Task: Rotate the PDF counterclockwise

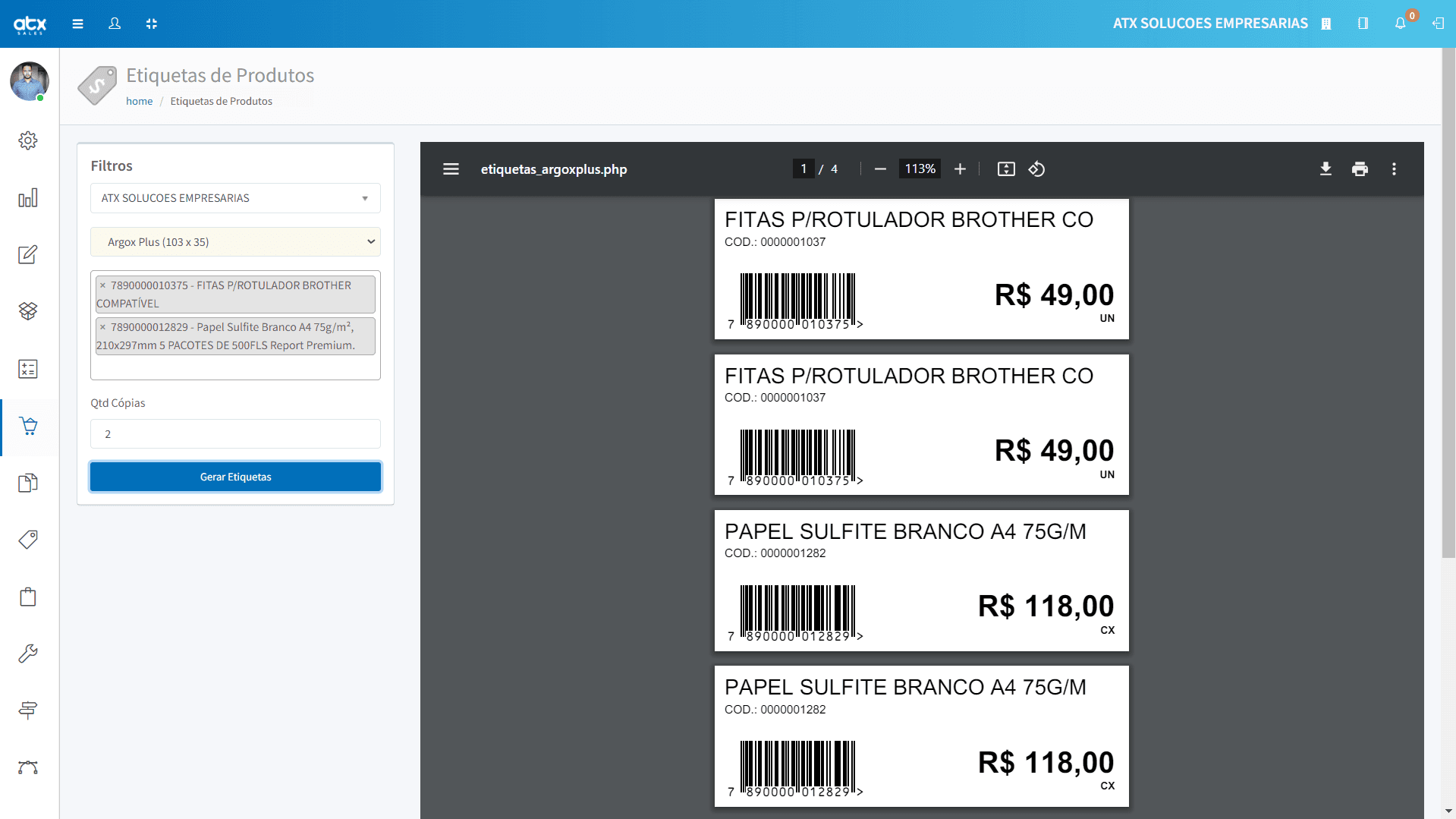Action: point(1036,169)
